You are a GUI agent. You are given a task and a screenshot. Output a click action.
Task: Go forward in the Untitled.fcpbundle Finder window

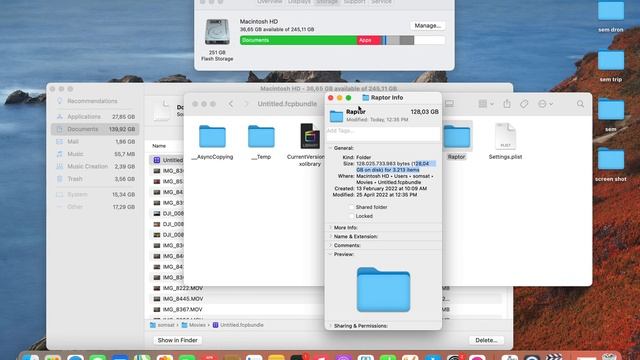[x=246, y=104]
